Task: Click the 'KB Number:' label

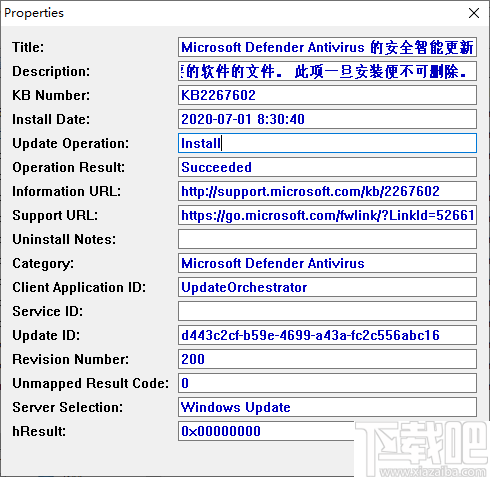Action: 51,95
